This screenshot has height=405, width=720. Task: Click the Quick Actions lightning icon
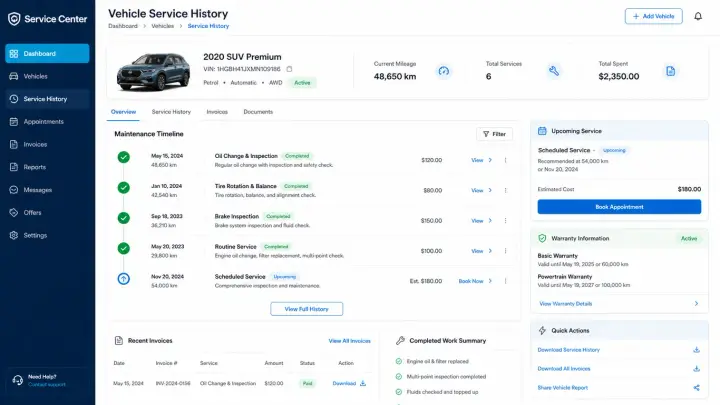pos(542,331)
